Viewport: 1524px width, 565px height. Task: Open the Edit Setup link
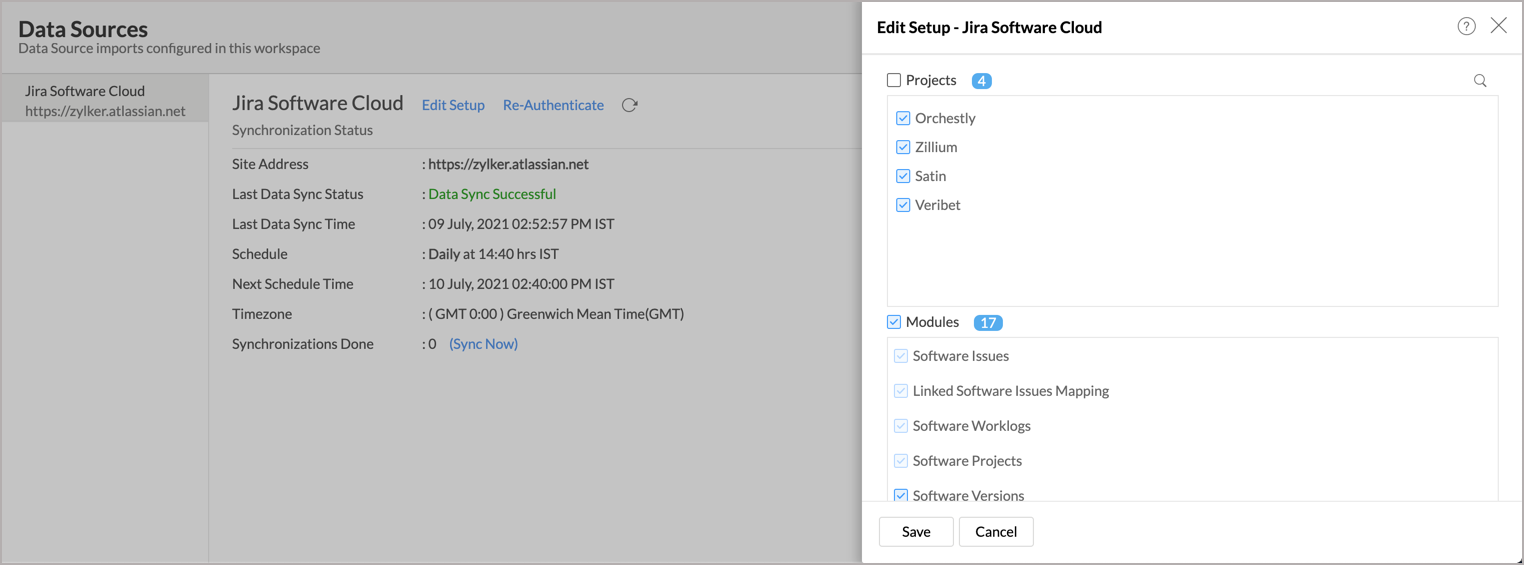coord(453,105)
